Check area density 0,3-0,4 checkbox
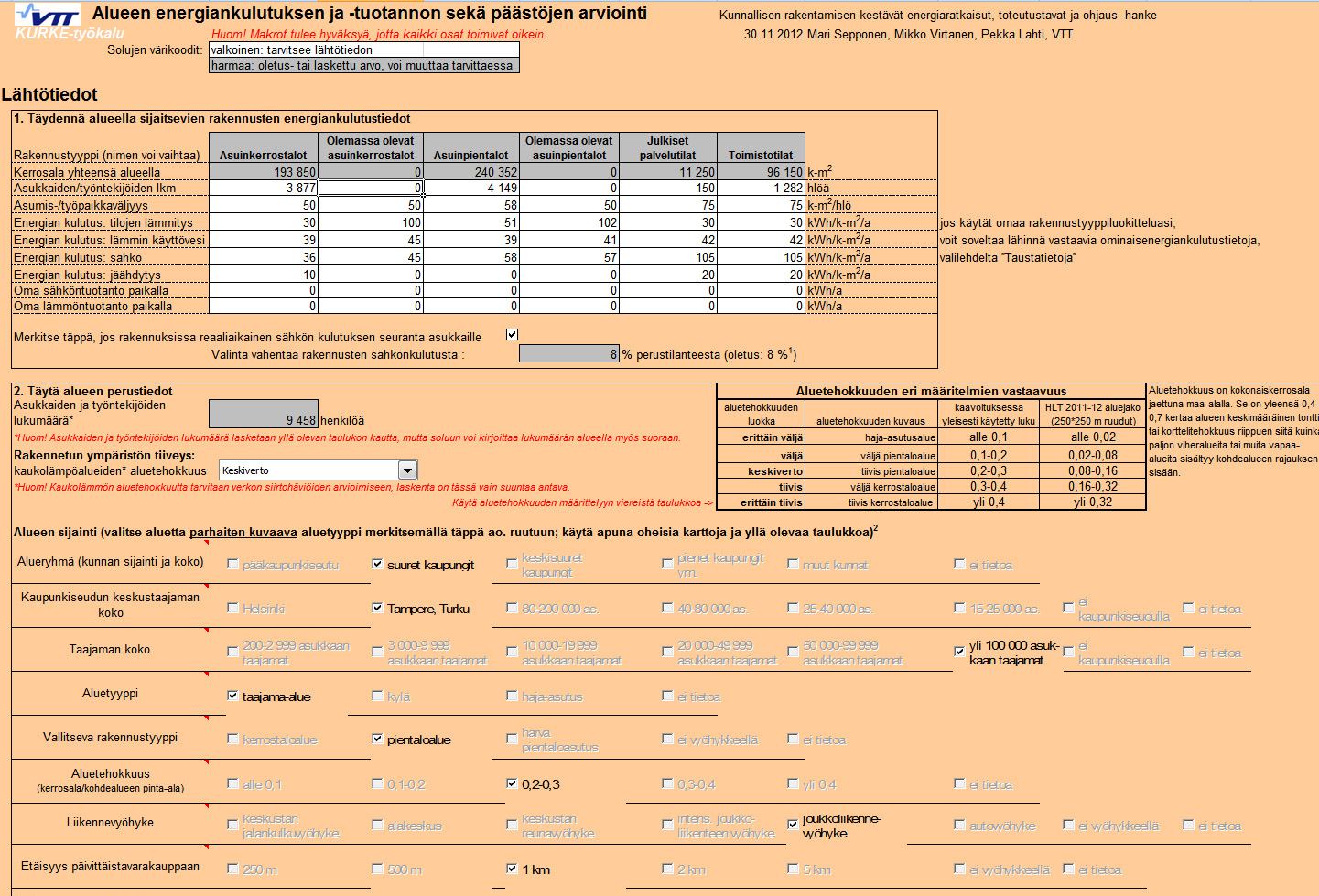This screenshot has height=896, width=1319. coord(667,783)
